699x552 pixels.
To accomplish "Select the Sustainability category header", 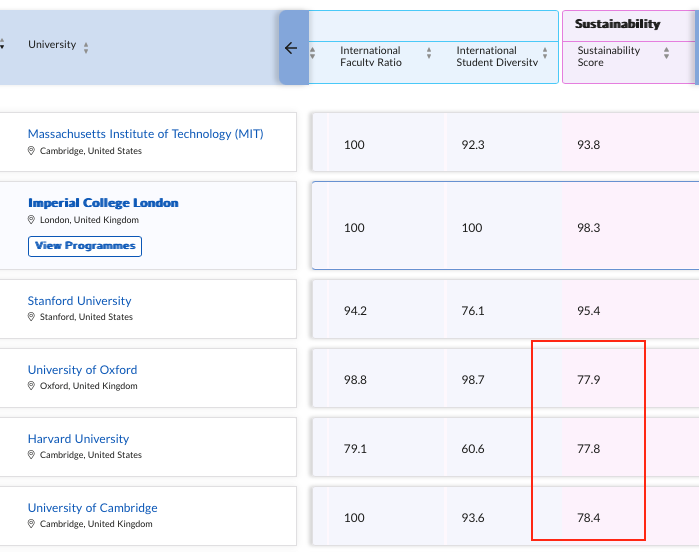I will point(617,24).
